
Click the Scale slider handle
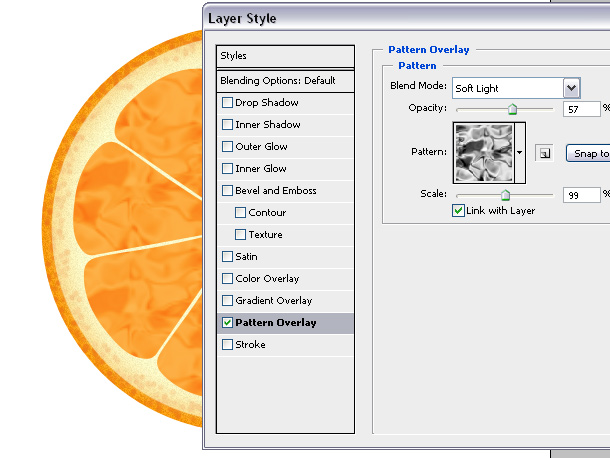pos(505,195)
